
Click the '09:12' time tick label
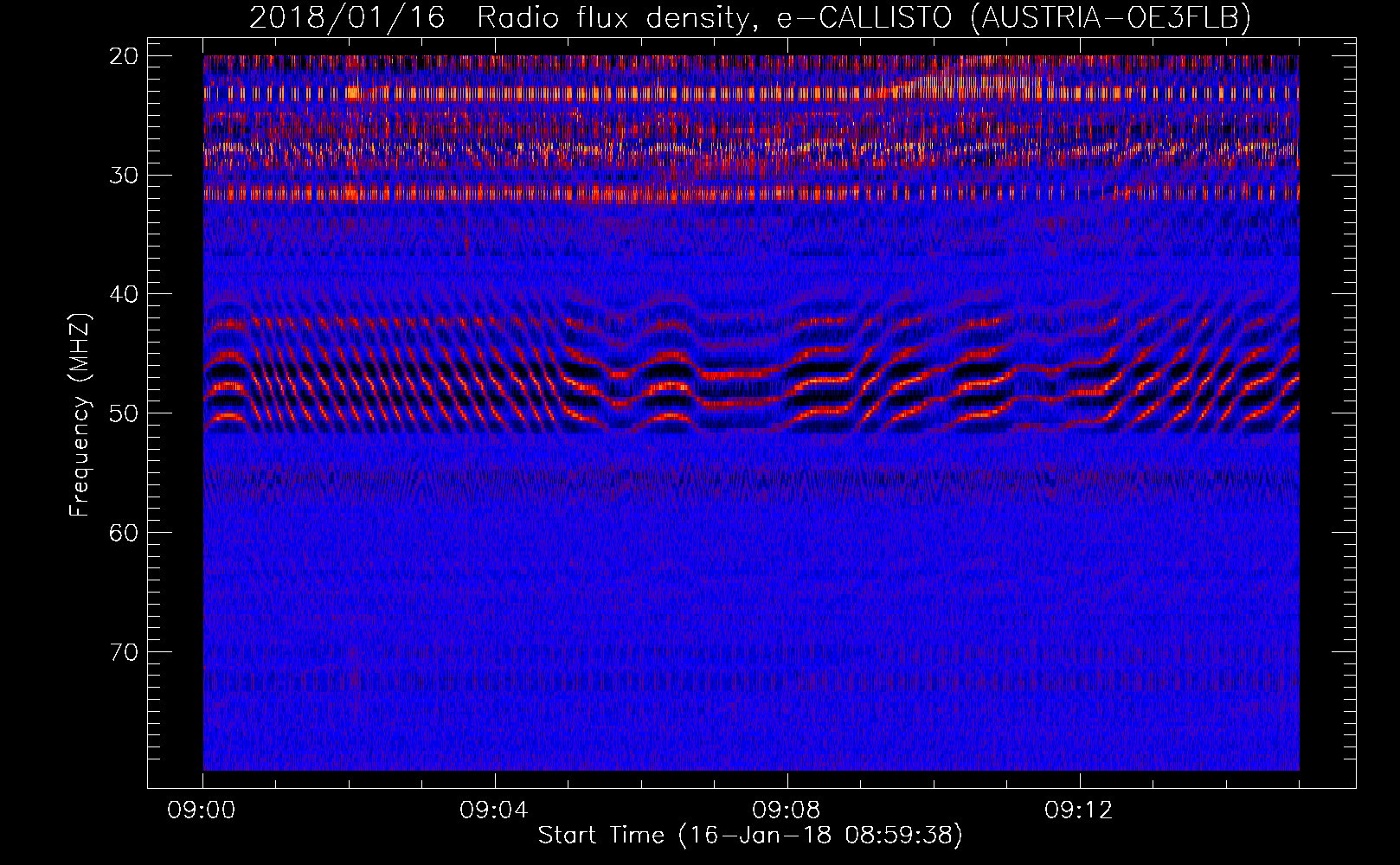pyautogui.click(x=1079, y=811)
